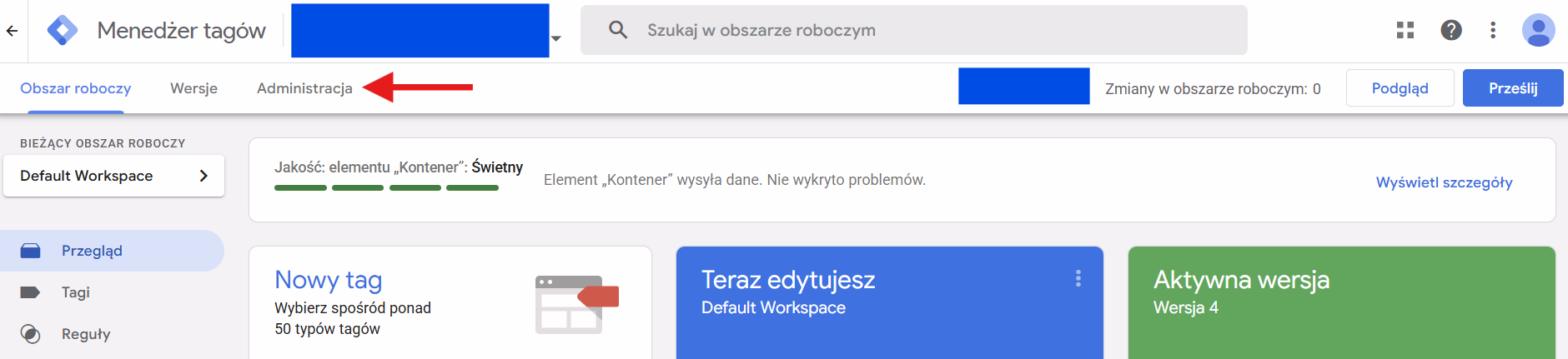
Task: Open the Administracja tab
Action: point(304,88)
